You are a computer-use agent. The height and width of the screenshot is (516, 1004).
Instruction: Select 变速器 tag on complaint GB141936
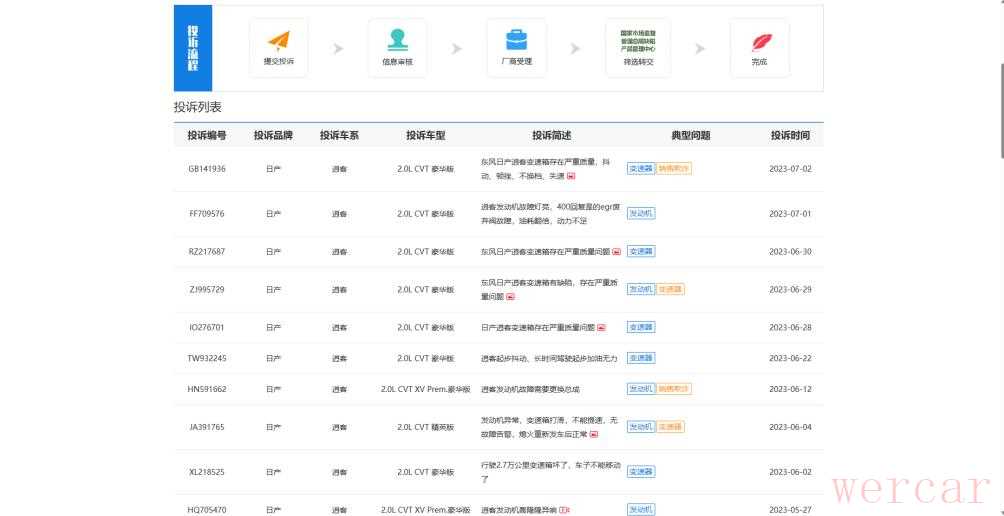point(640,168)
